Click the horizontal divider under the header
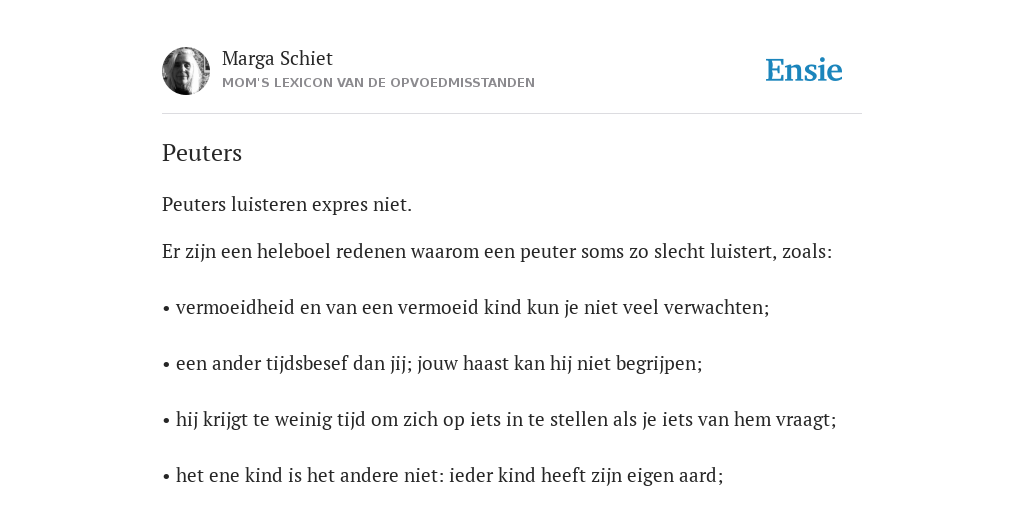This screenshot has width=1024, height=512. click(x=512, y=114)
